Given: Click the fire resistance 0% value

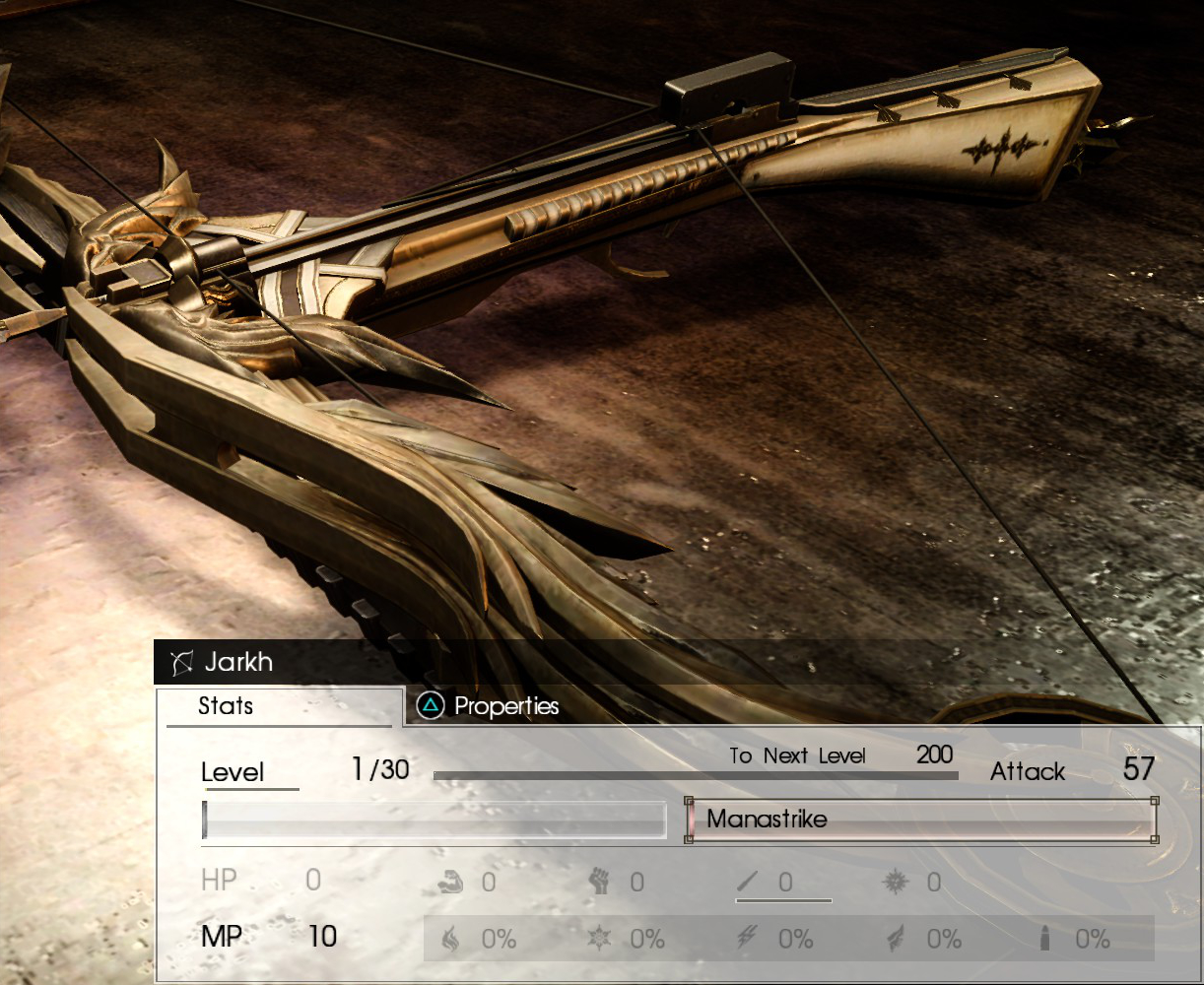Looking at the screenshot, I should tap(499, 940).
